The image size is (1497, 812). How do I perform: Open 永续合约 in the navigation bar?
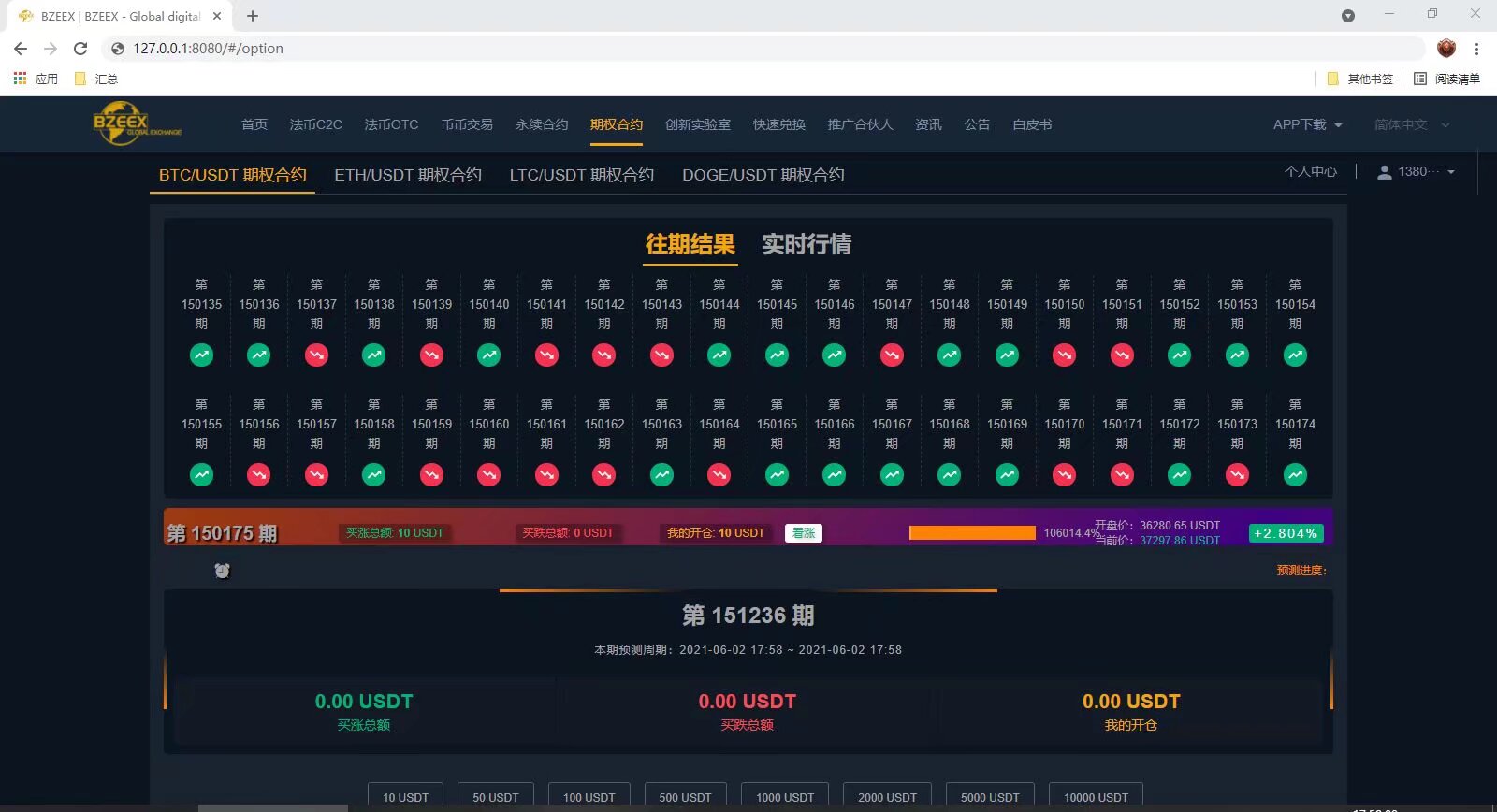[542, 124]
